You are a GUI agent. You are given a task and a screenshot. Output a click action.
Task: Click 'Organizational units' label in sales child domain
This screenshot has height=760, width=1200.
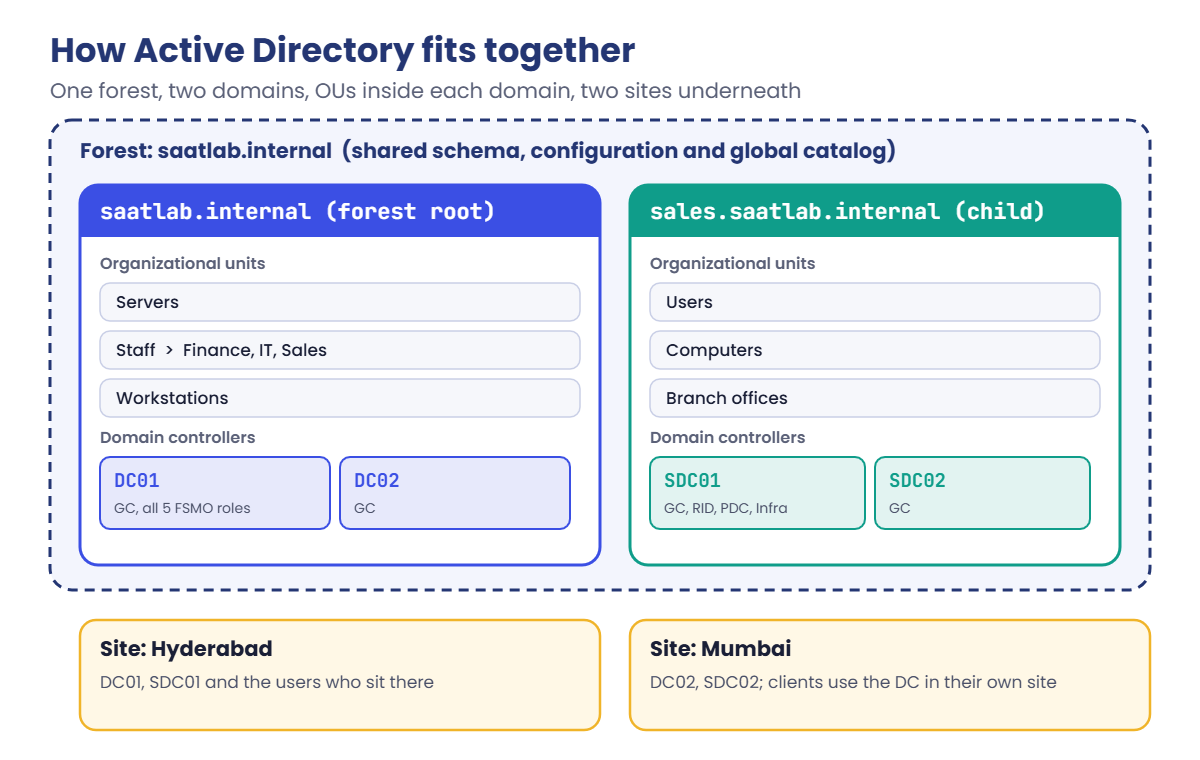point(733,264)
